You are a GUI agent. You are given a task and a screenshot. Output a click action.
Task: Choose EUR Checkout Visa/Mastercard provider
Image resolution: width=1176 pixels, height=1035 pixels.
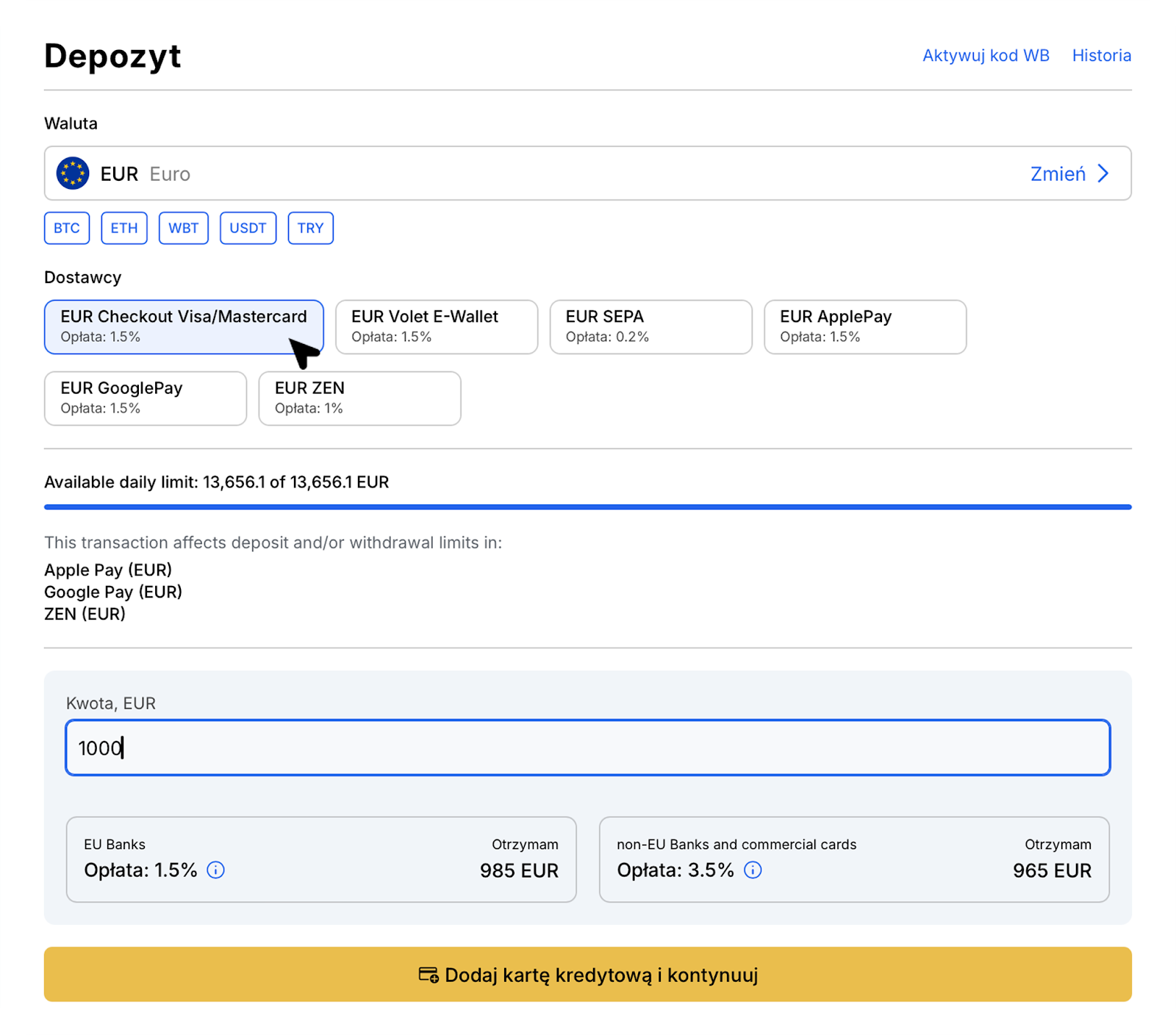click(x=184, y=326)
